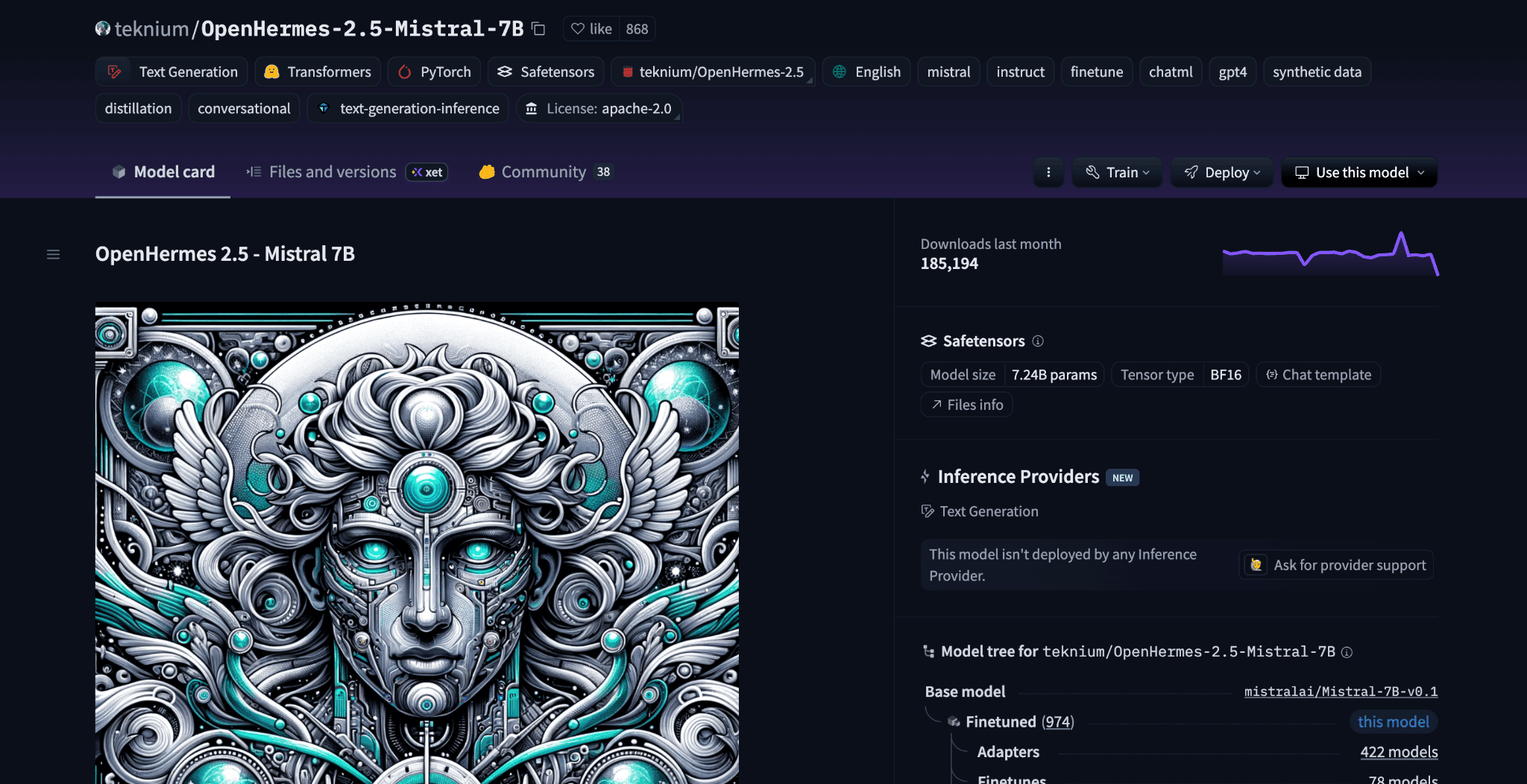Click the Model tree info icon
Image resolution: width=1527 pixels, height=784 pixels.
point(1347,652)
